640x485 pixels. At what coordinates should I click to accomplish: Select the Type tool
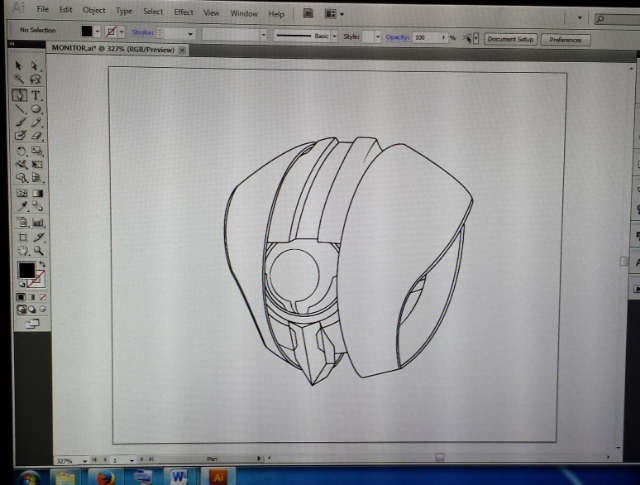click(36, 96)
